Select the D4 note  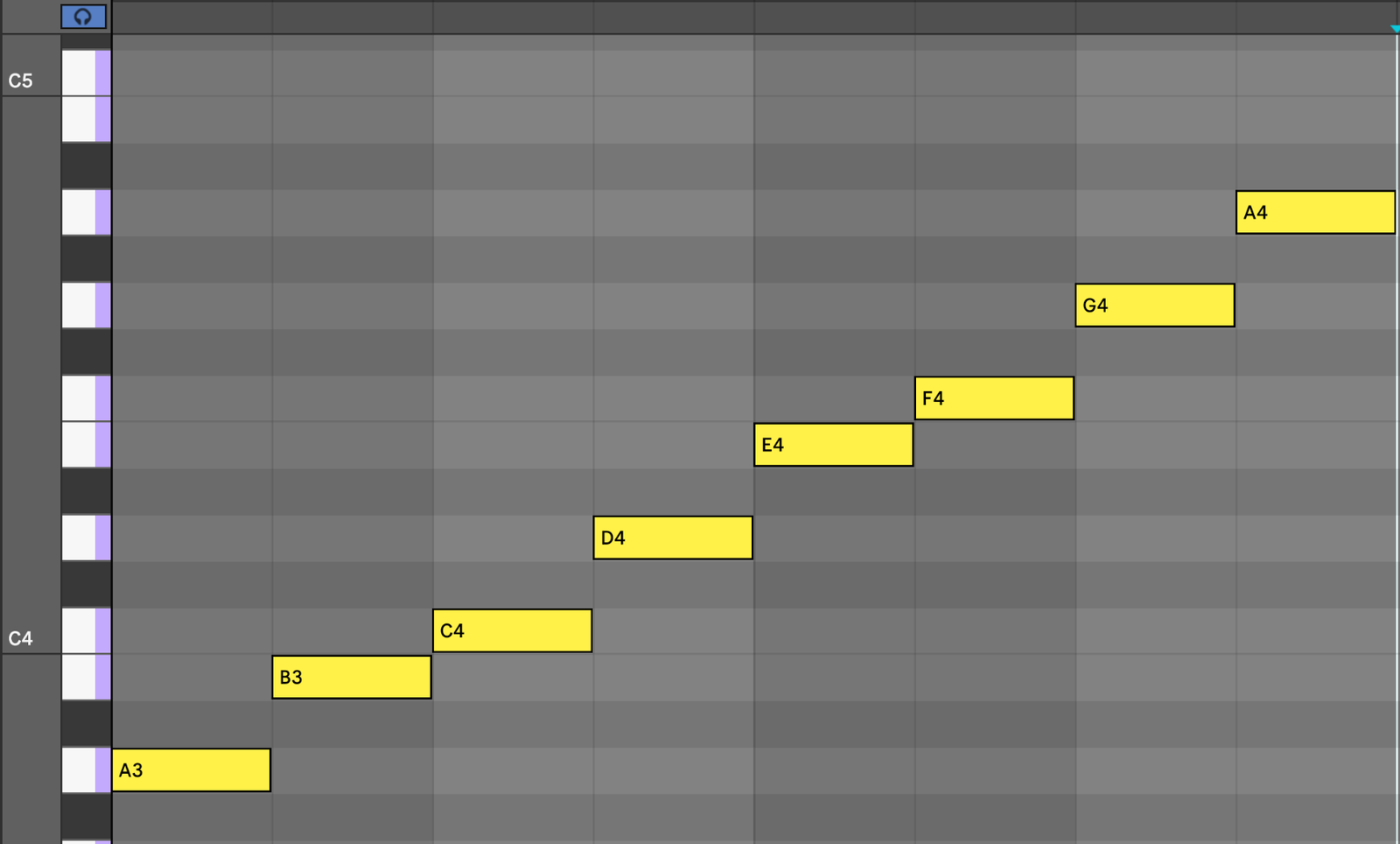coord(672,537)
